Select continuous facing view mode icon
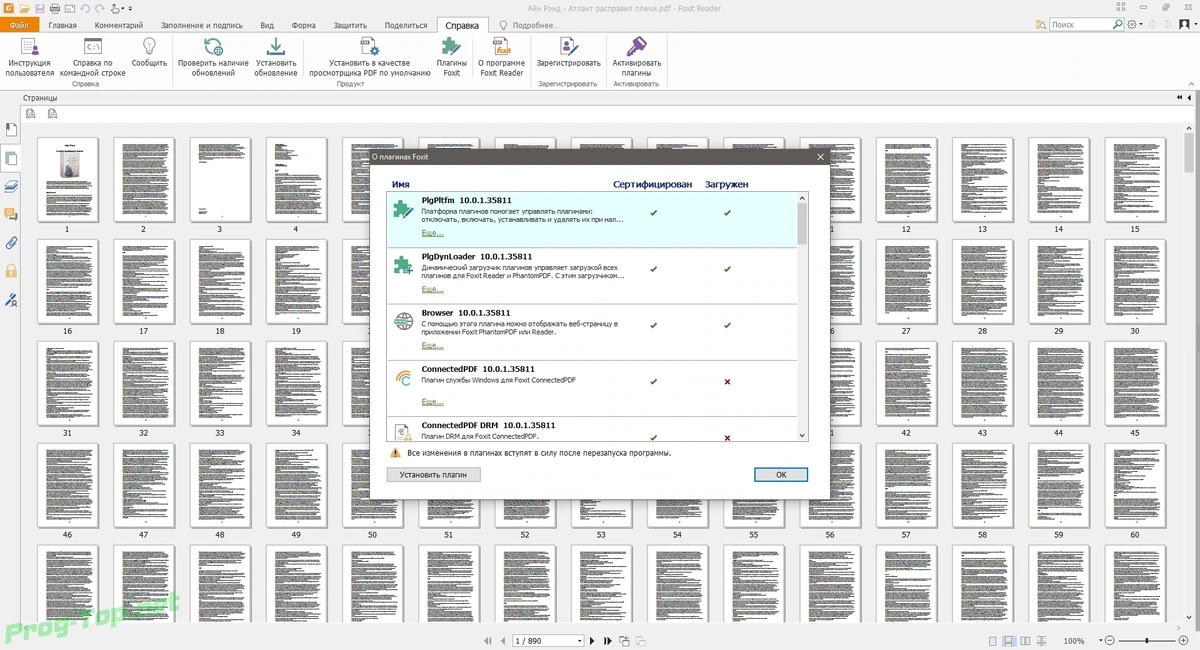Viewport: 1200px width, 650px height. pyautogui.click(x=1041, y=641)
